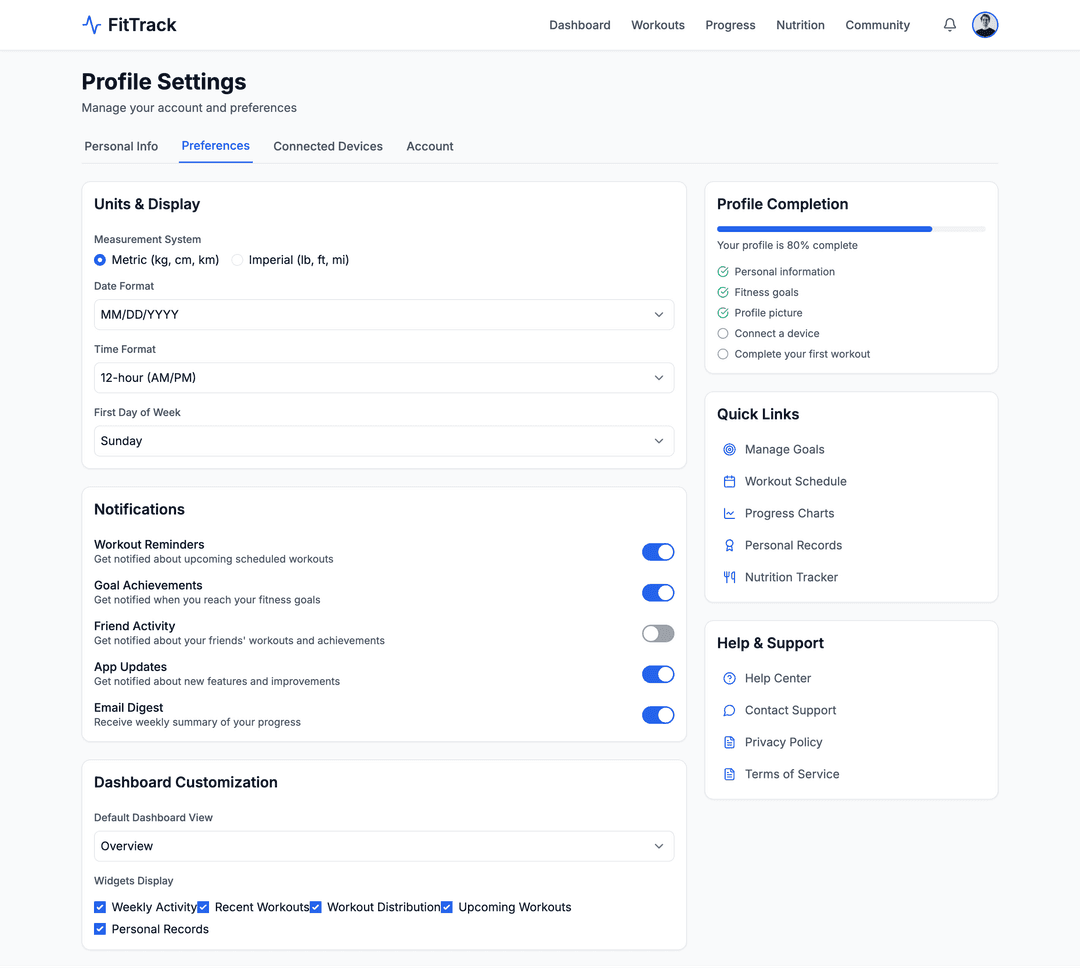Click the Personal Records award icon
The image size is (1080, 968).
(x=729, y=546)
